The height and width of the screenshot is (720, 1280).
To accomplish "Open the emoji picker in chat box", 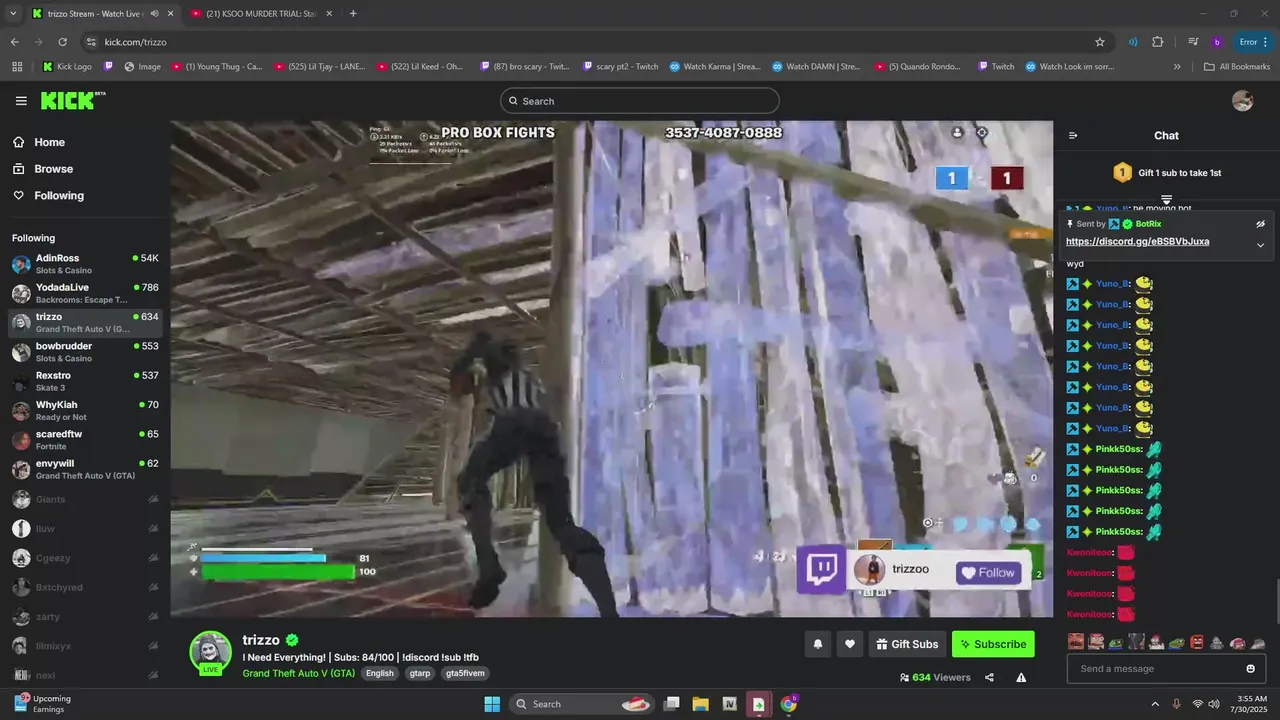I will pos(1250,669).
